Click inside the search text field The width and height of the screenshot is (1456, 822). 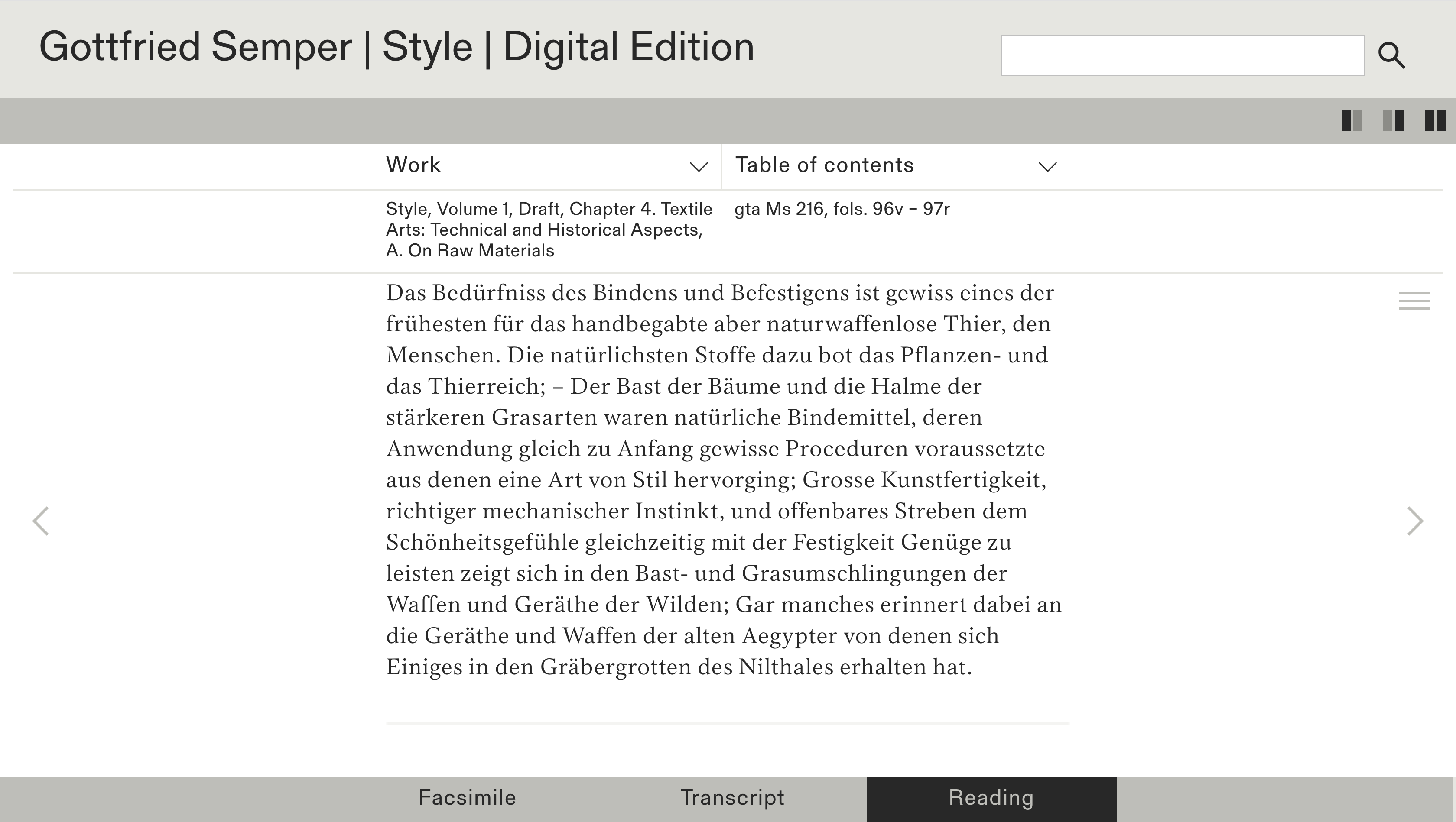tap(1183, 55)
